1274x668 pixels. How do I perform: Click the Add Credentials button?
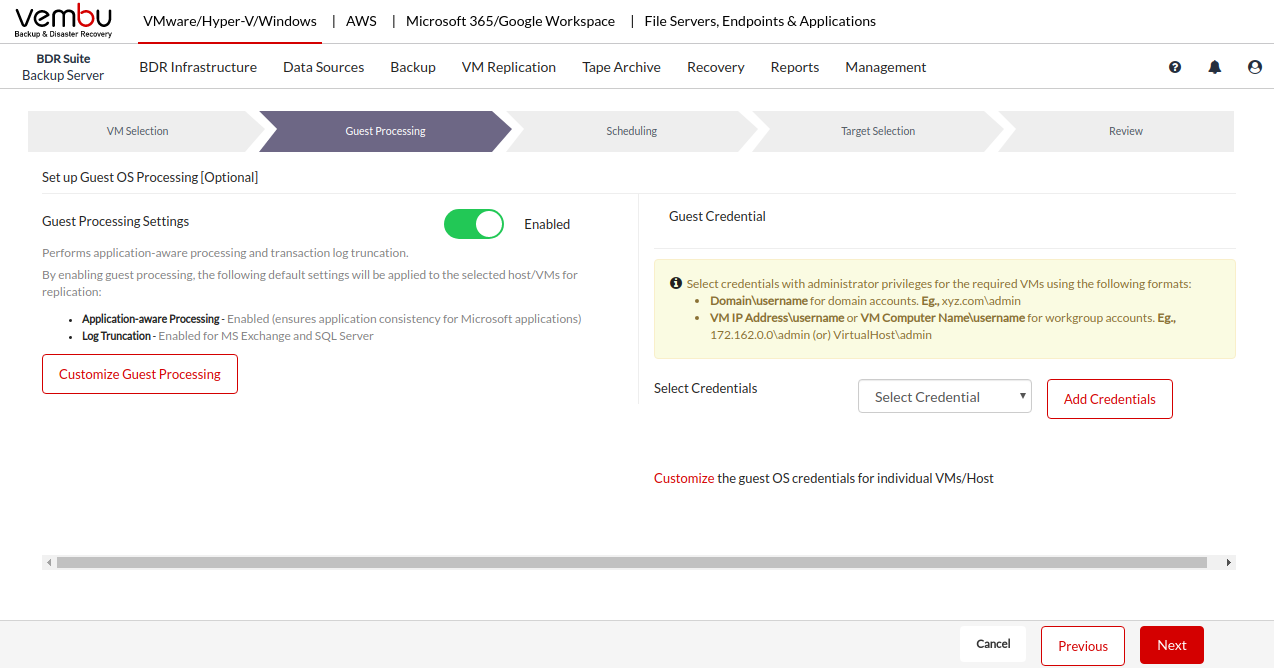[1109, 399]
